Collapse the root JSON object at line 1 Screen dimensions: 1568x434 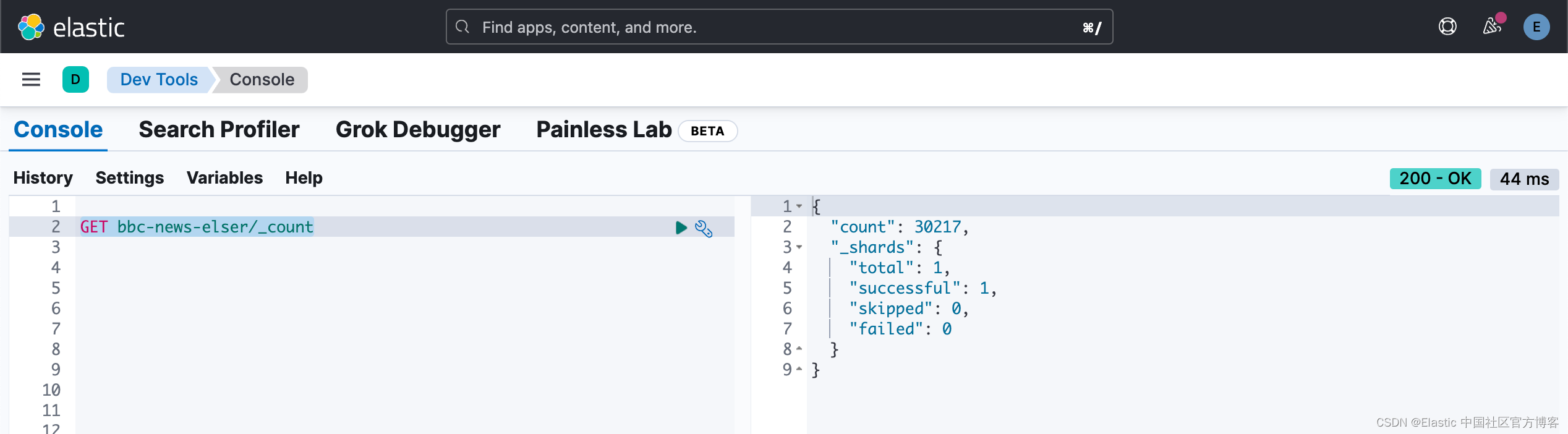(x=799, y=206)
